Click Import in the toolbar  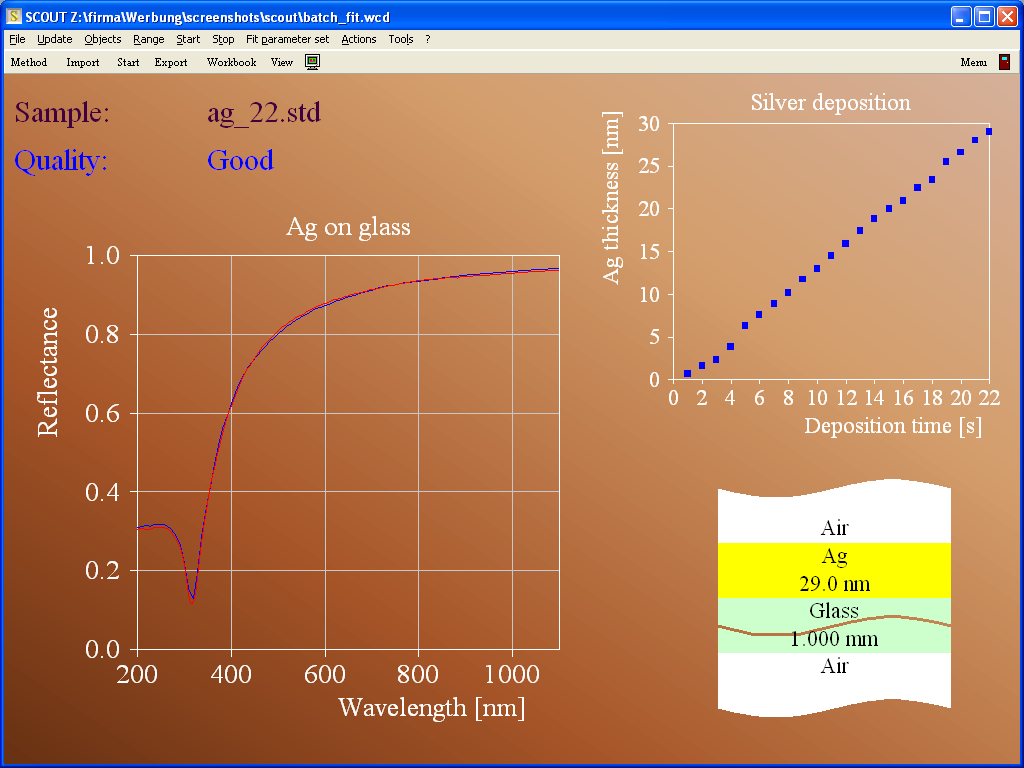point(83,62)
